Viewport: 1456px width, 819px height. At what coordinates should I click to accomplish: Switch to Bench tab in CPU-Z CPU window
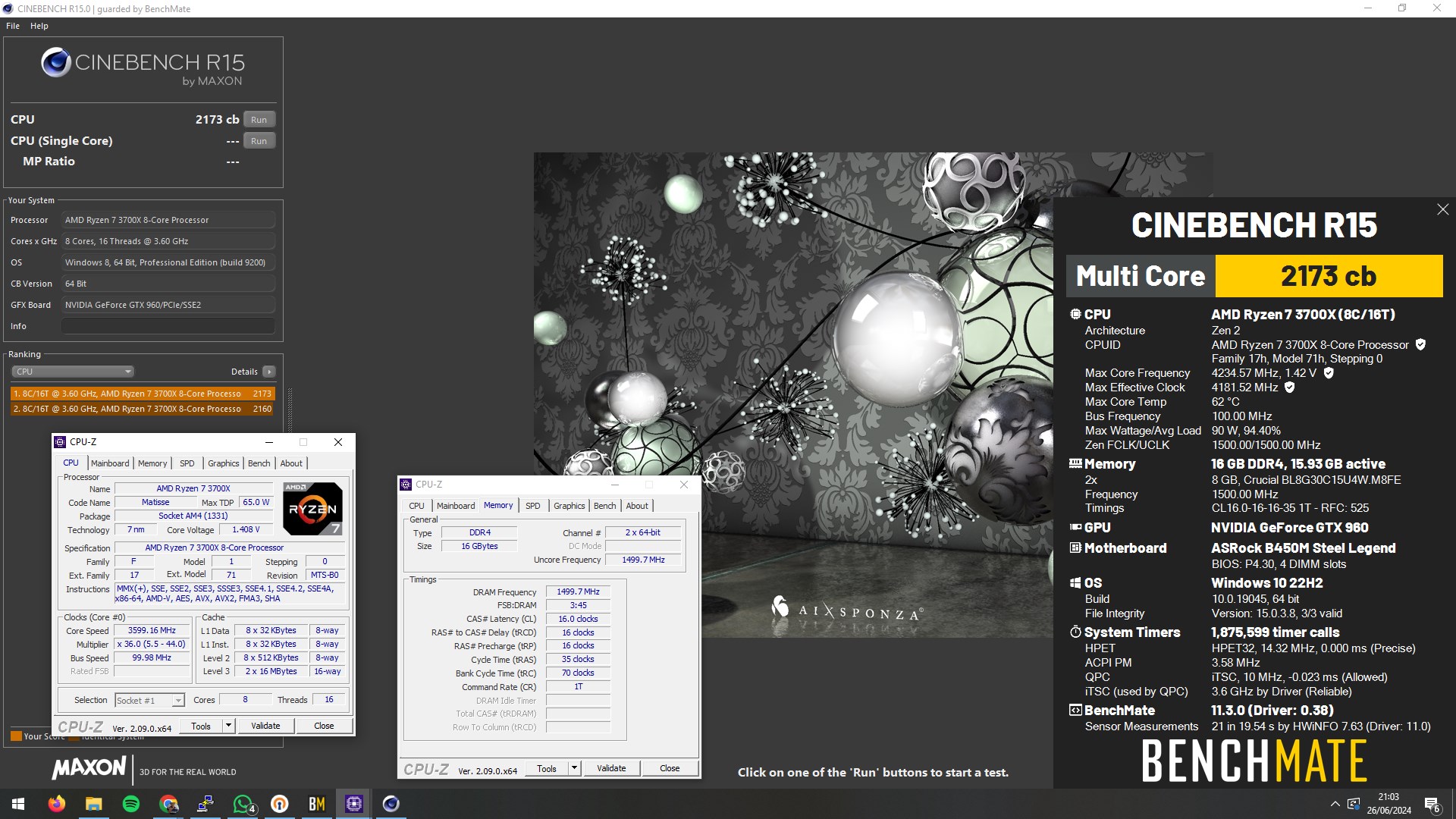point(259,463)
